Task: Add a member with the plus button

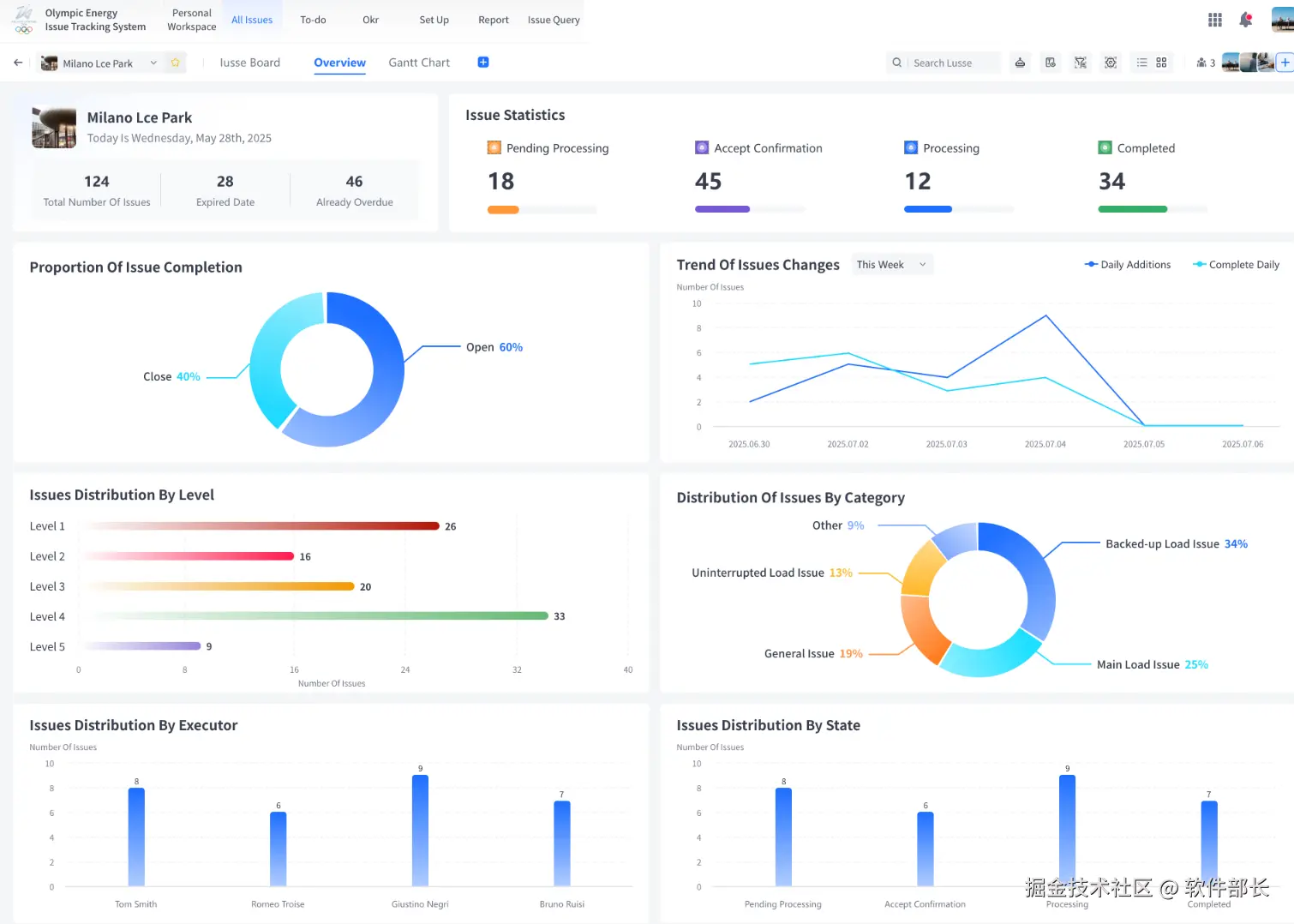Action: click(x=1285, y=63)
